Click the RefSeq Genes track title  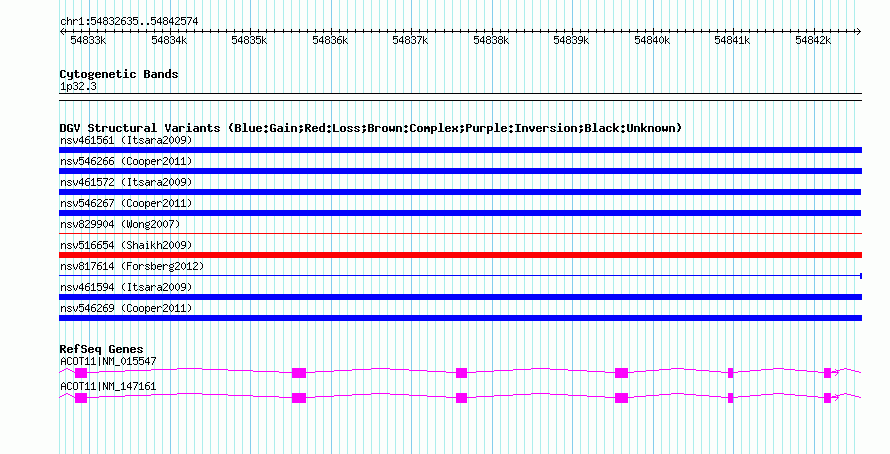pyautogui.click(x=102, y=349)
